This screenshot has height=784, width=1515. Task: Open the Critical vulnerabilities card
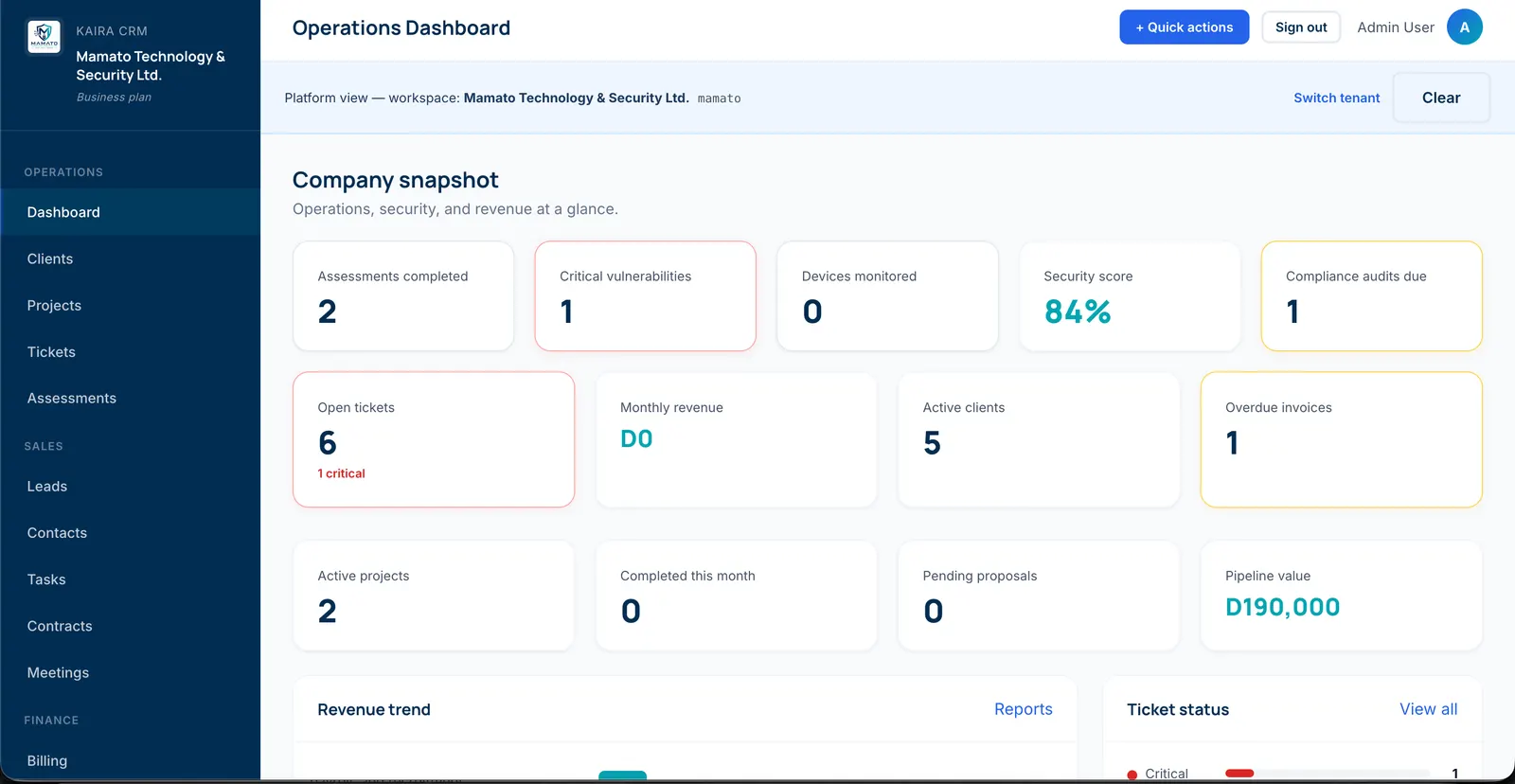point(646,296)
